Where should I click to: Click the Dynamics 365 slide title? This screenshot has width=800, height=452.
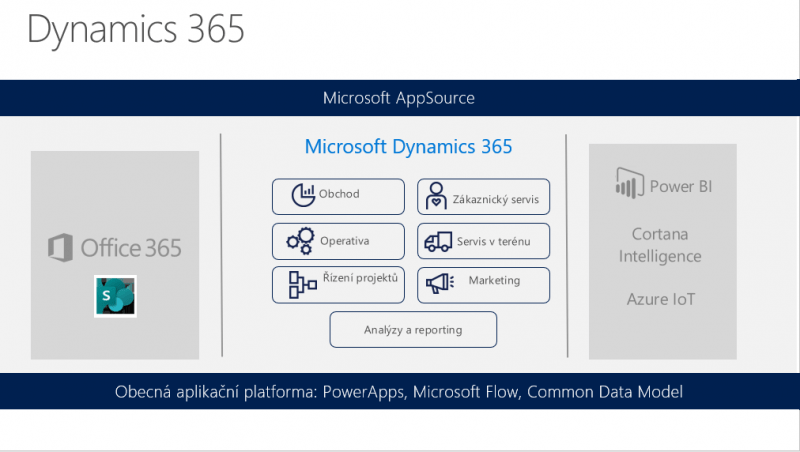click(x=136, y=30)
